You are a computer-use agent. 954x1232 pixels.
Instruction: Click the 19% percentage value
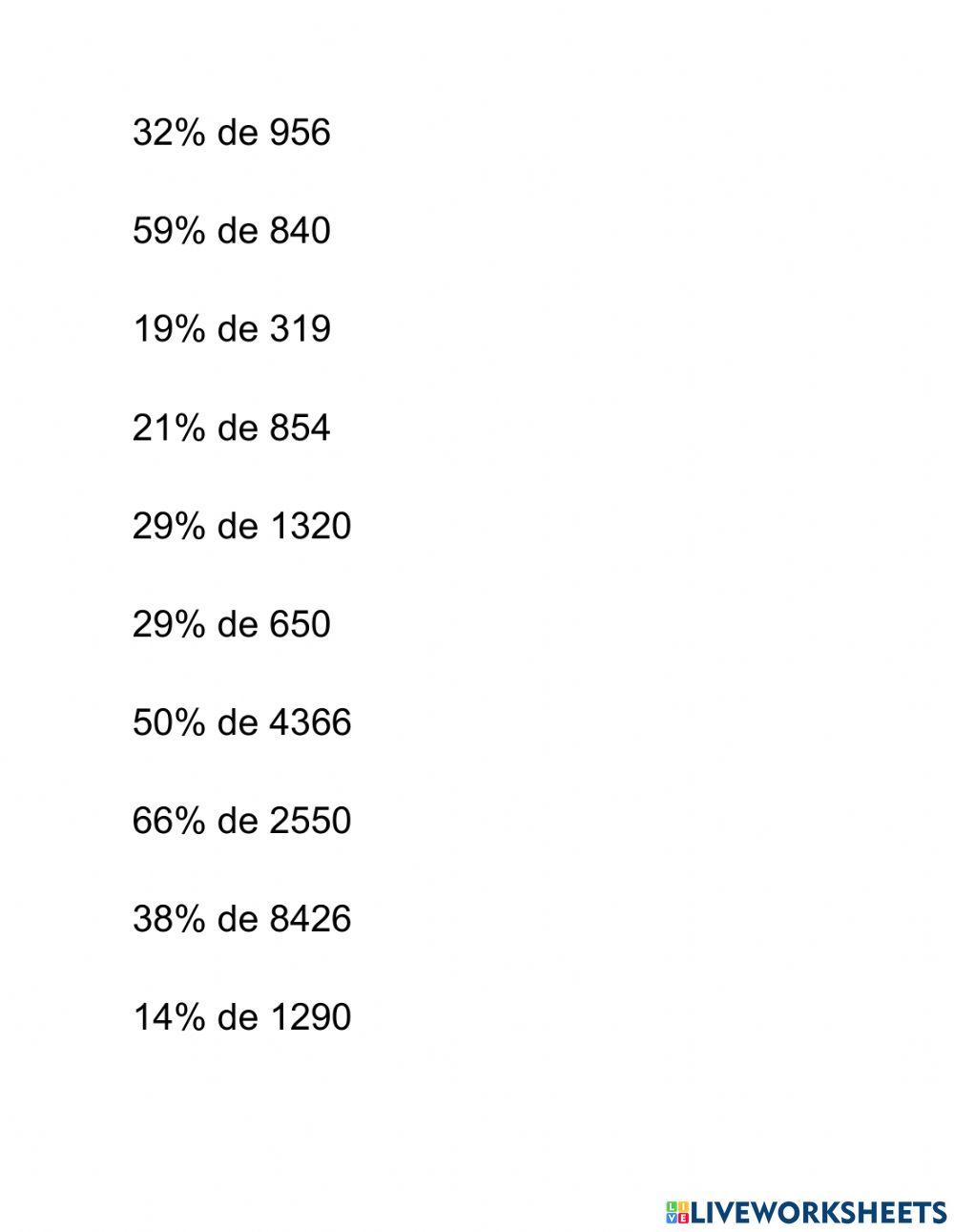coord(168,329)
